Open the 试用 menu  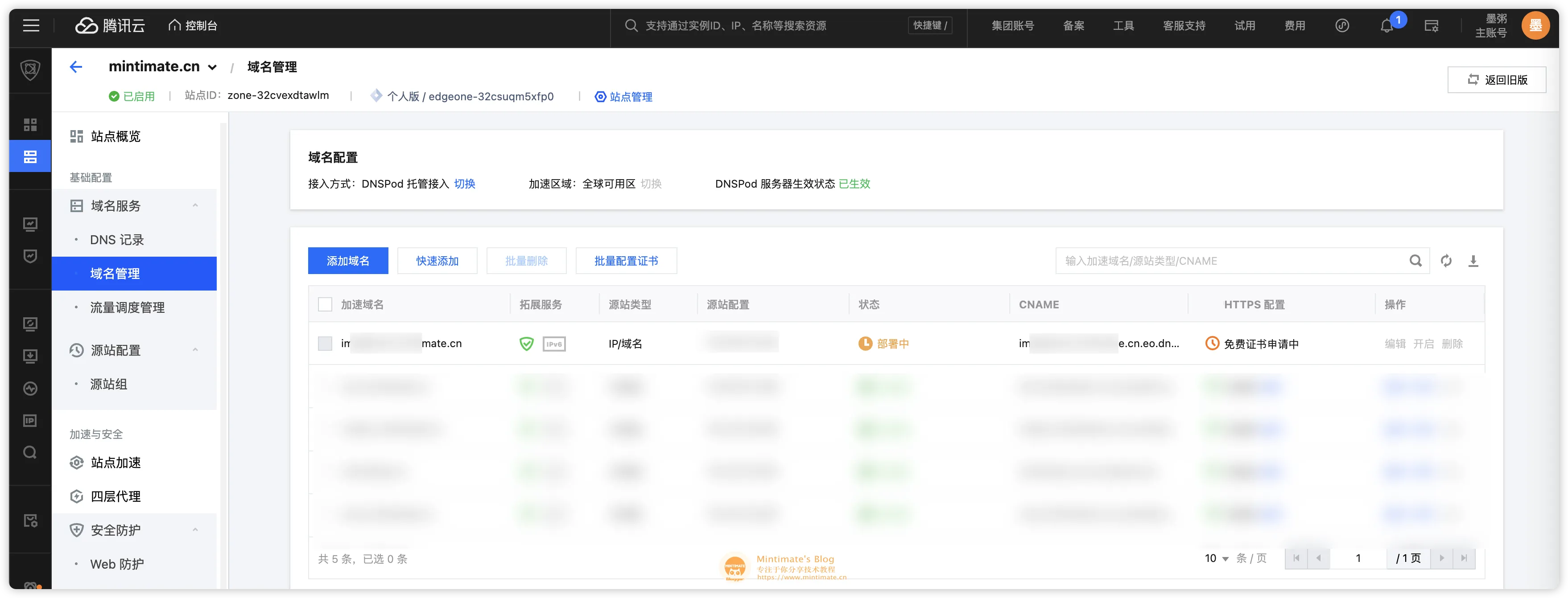tap(1244, 25)
